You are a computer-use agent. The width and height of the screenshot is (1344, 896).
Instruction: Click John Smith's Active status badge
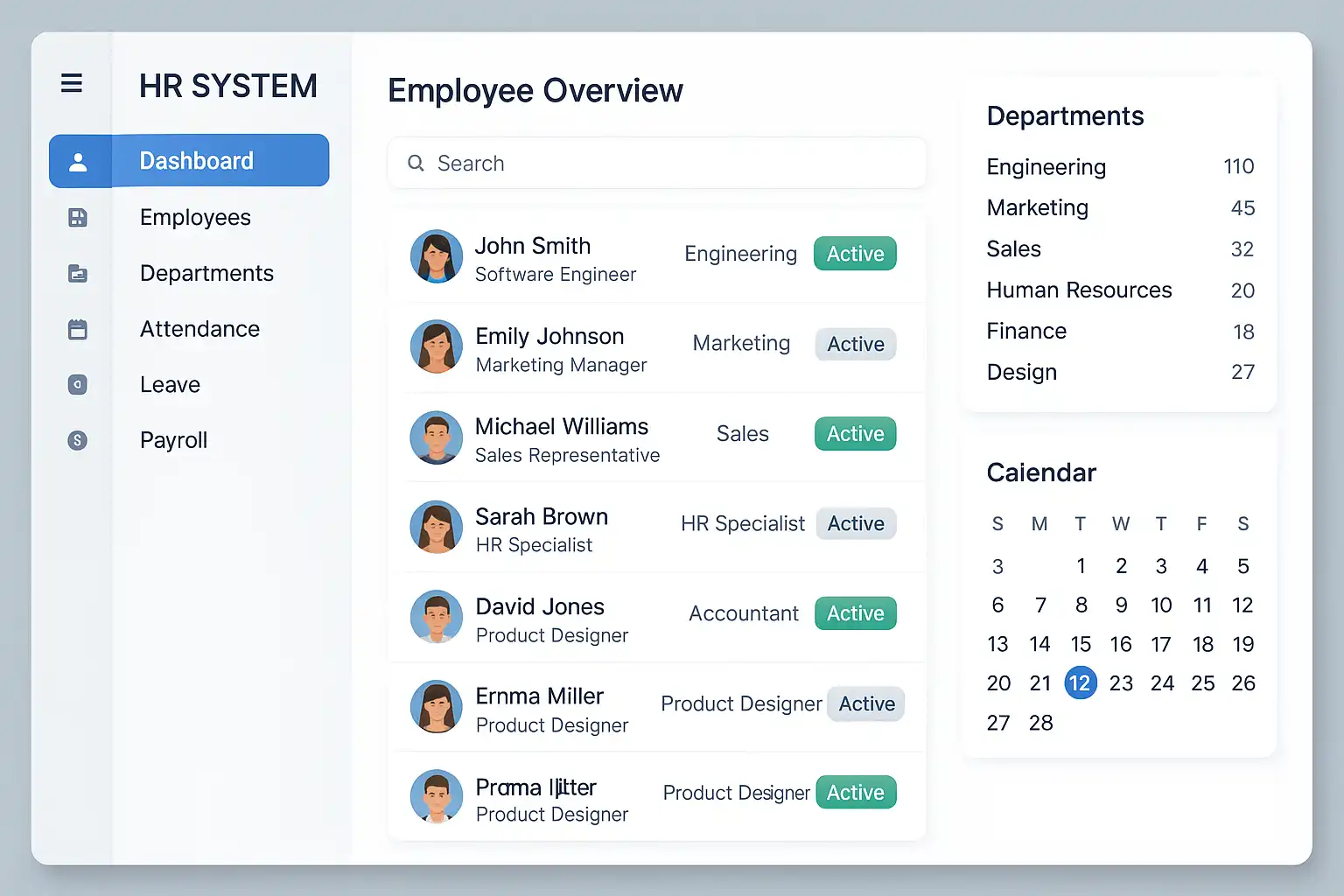point(855,254)
